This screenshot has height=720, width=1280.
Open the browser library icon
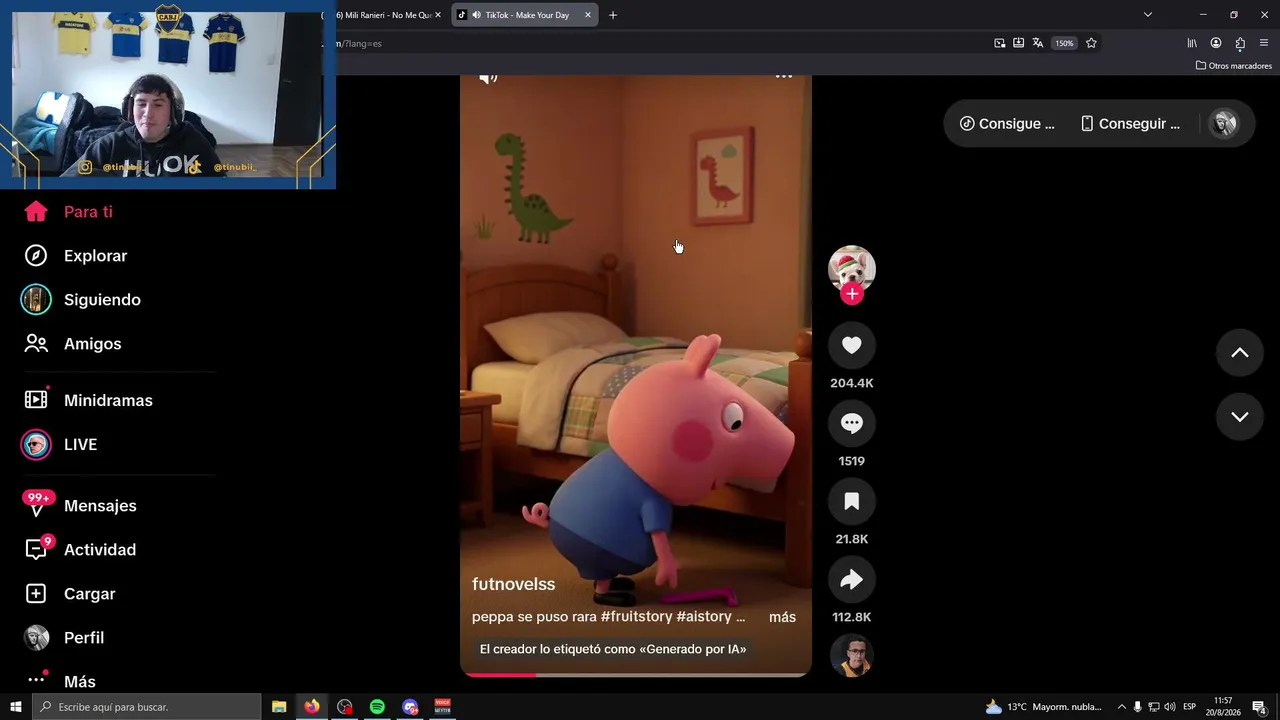(x=1192, y=43)
